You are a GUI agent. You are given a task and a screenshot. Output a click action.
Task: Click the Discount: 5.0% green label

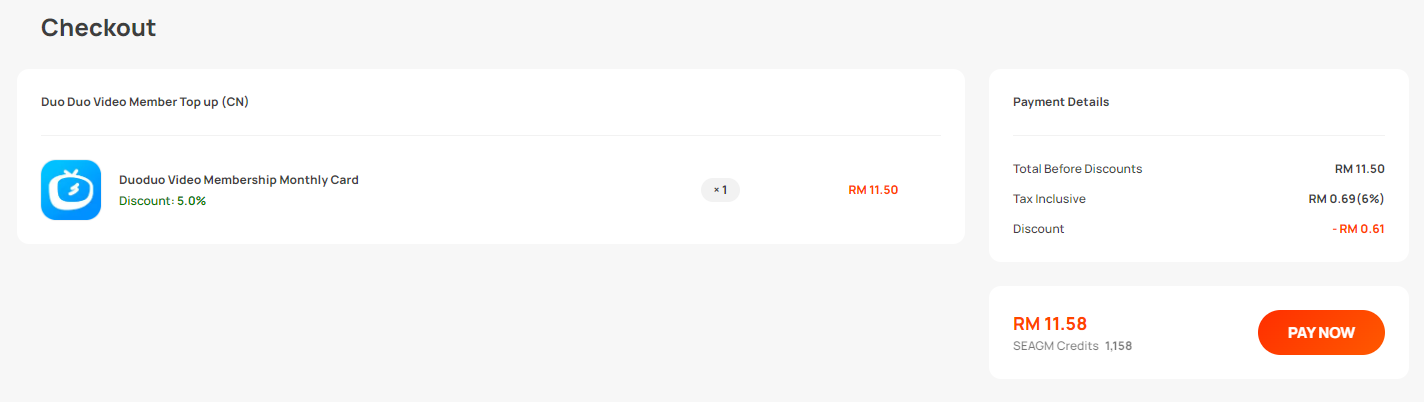pyautogui.click(x=162, y=201)
